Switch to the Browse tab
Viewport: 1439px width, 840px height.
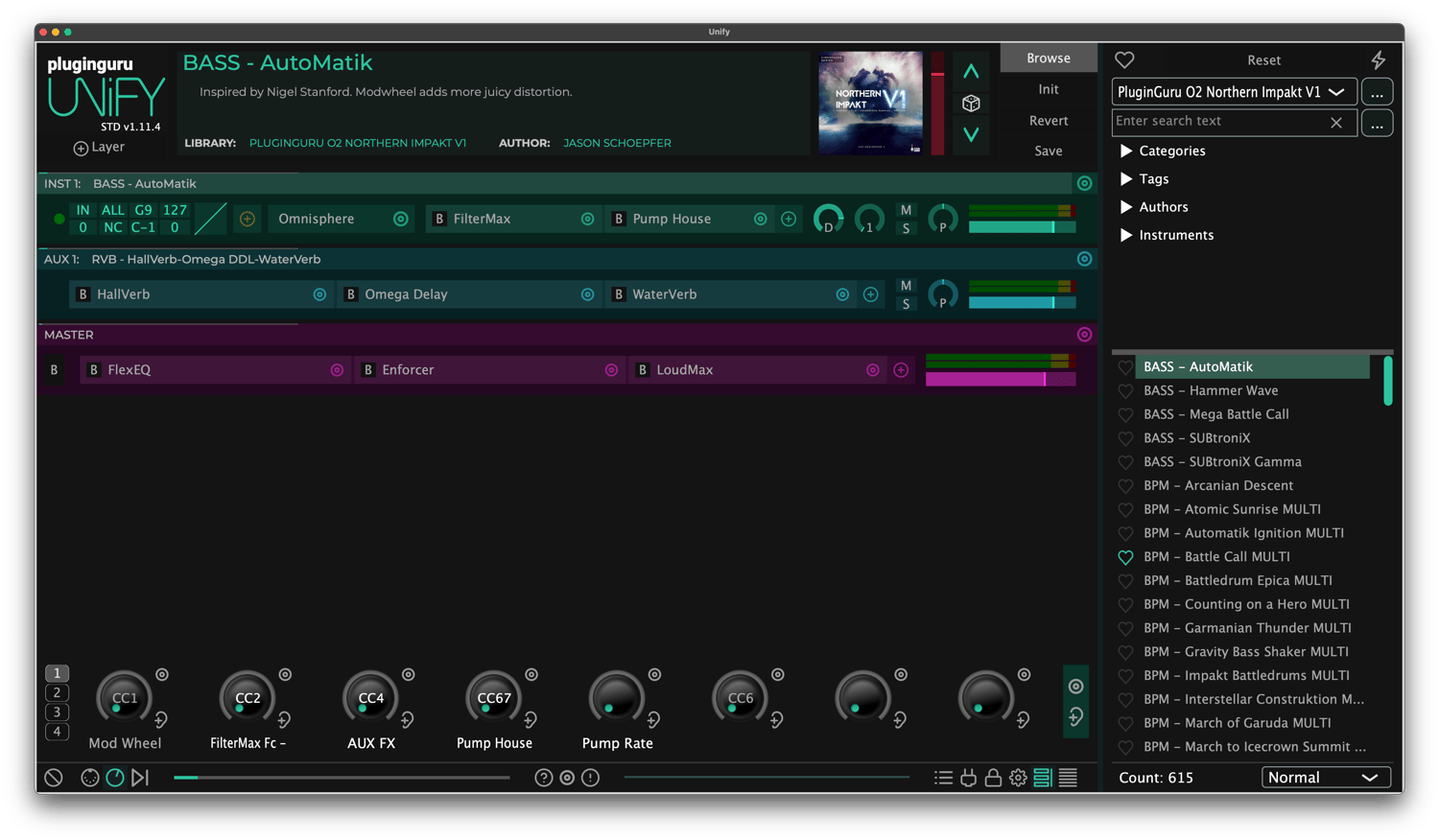pyautogui.click(x=1049, y=58)
